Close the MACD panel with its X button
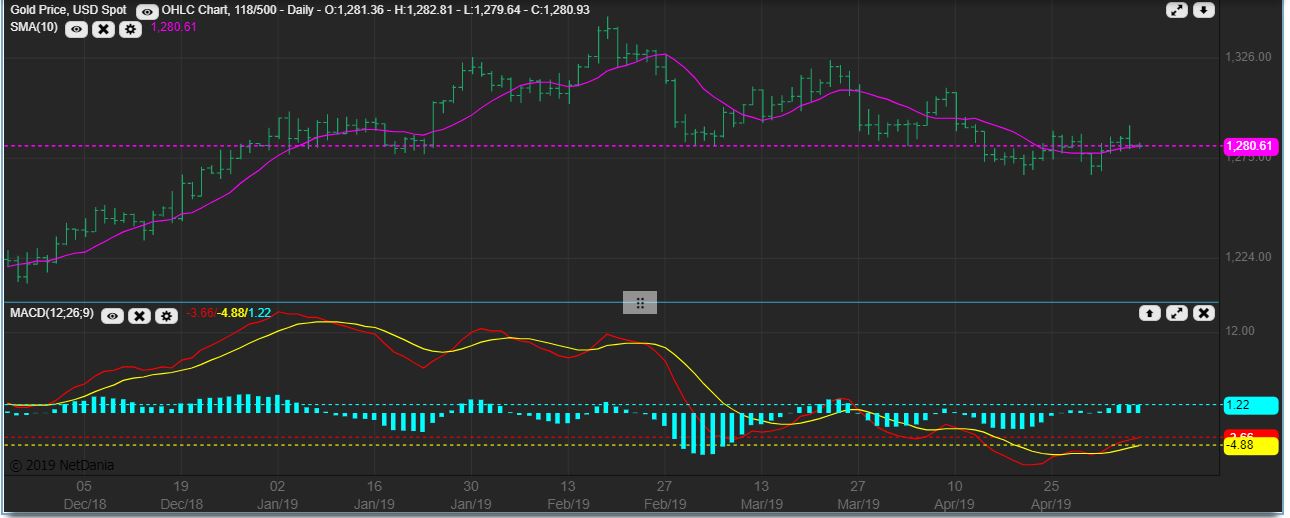This screenshot has height=518, width=1290. click(x=1204, y=313)
